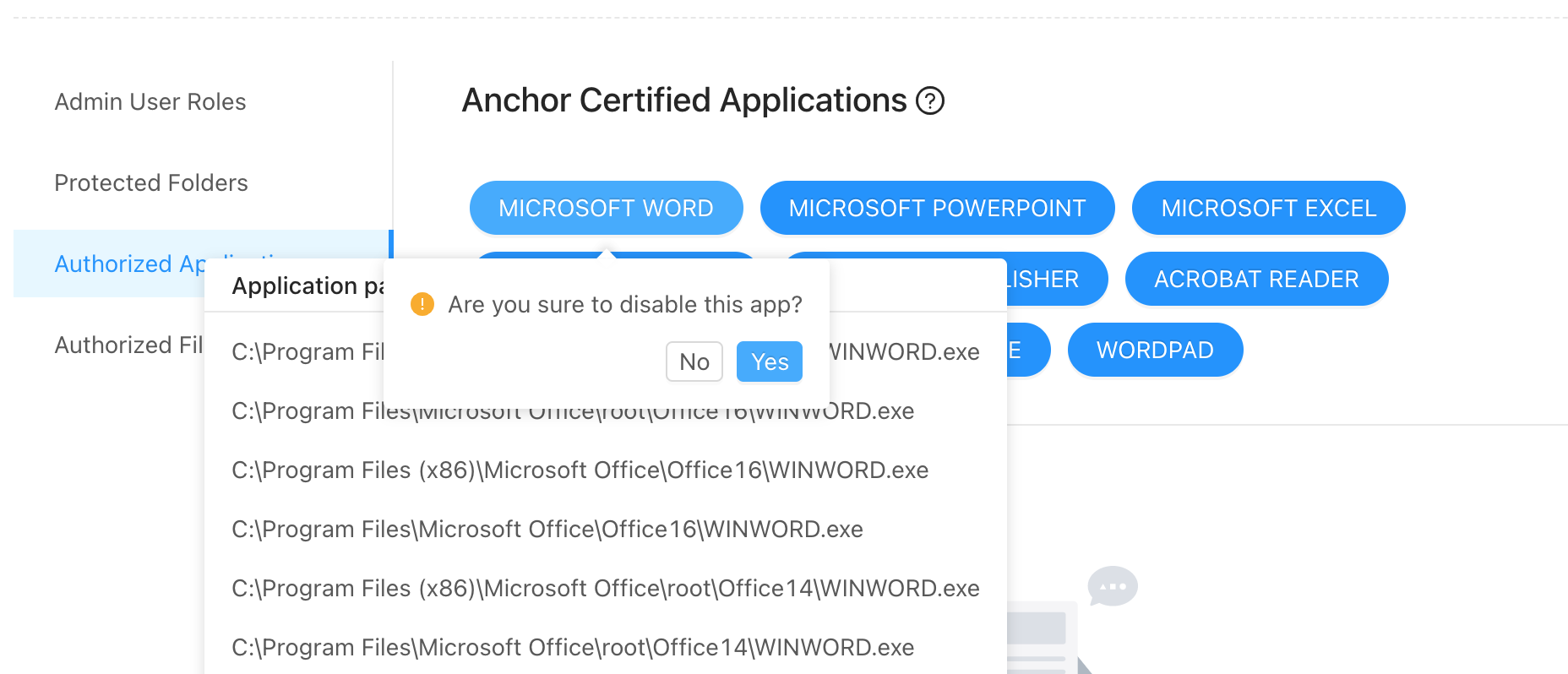
Task: Open Admin User Roles in sidebar
Action: pyautogui.click(x=150, y=101)
